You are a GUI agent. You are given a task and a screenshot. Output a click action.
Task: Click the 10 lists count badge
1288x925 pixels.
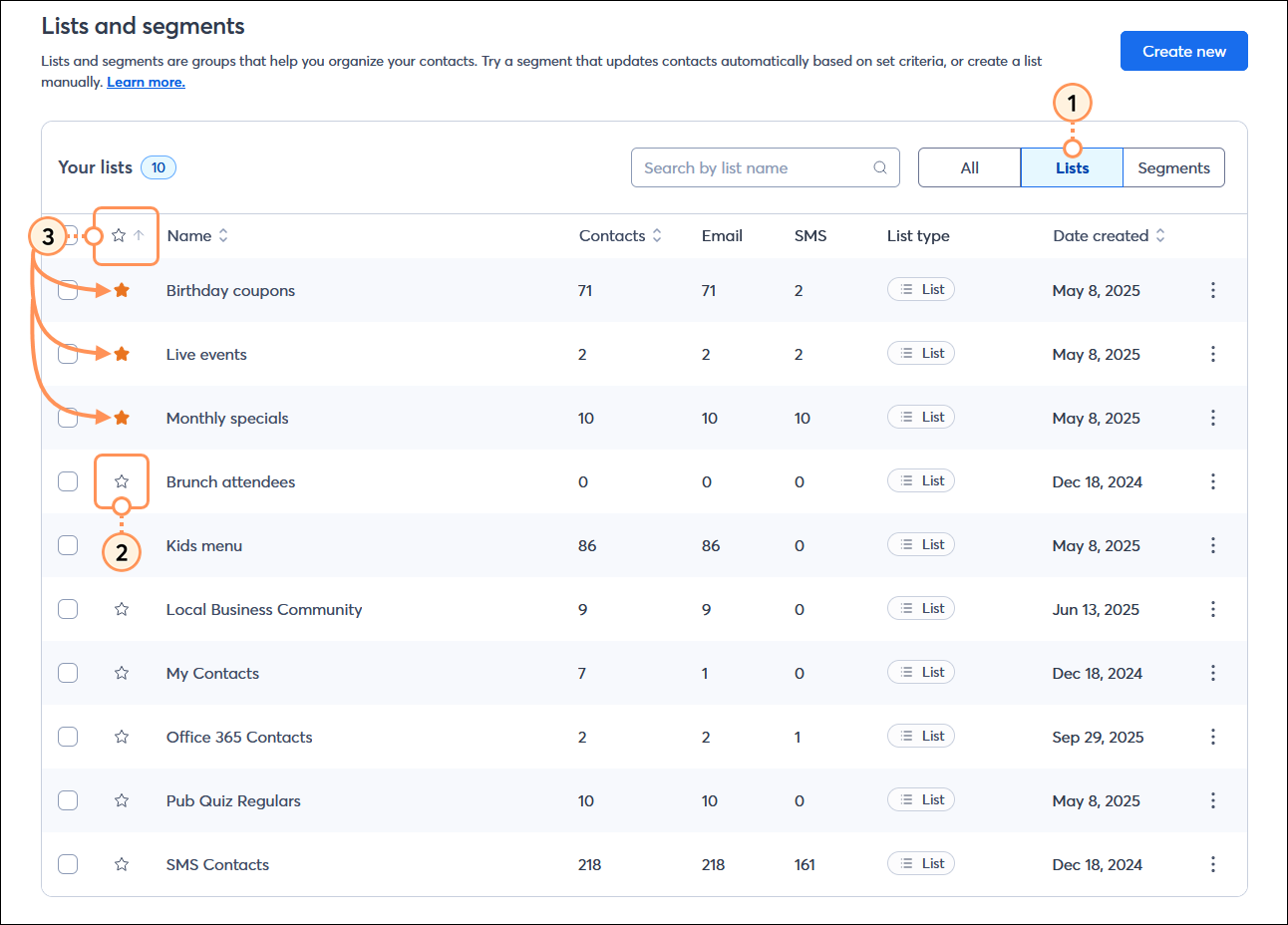point(159,167)
